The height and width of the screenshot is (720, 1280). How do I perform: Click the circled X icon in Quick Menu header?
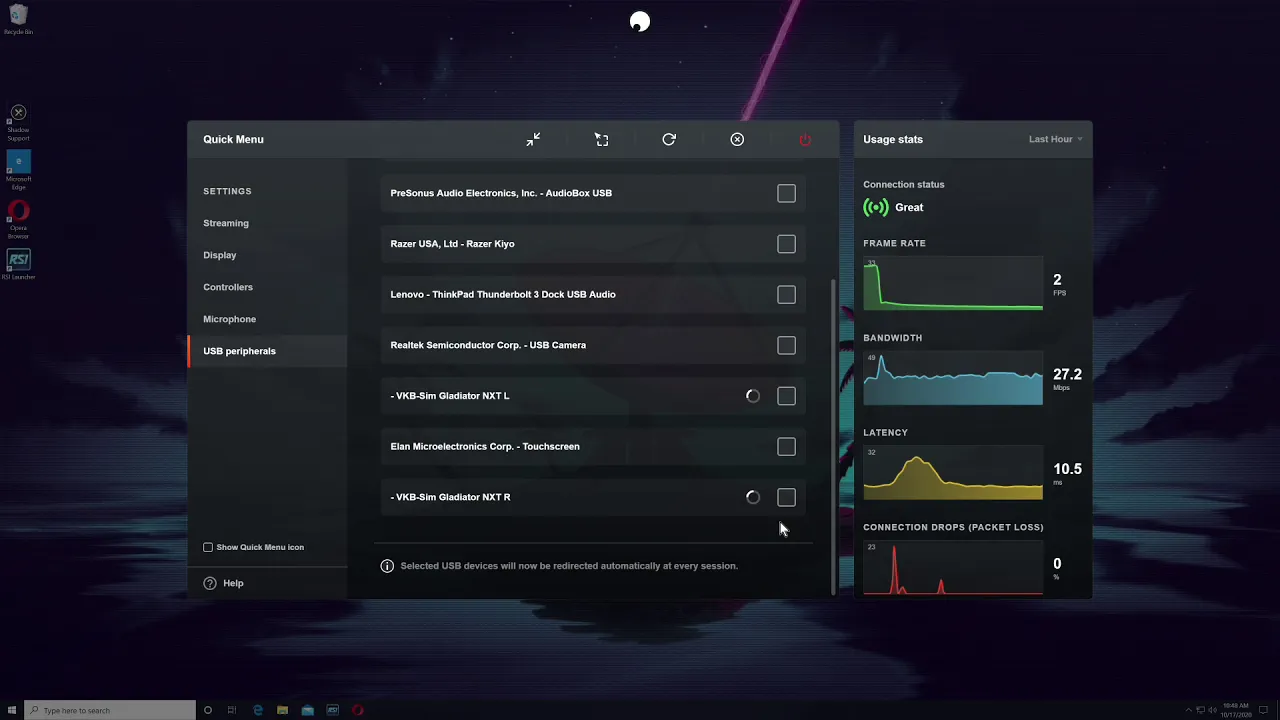pos(737,139)
